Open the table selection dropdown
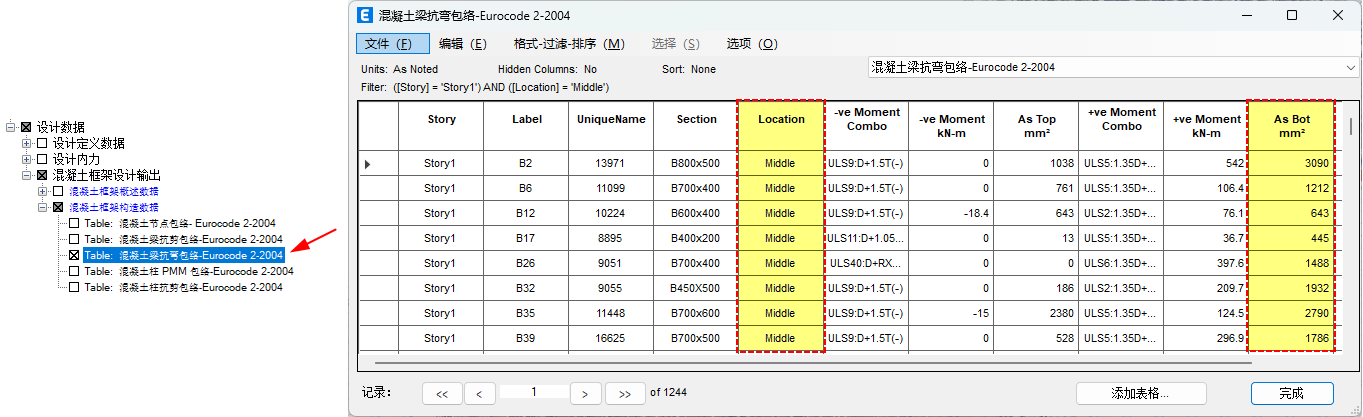This screenshot has width=1363, height=417. [x=1351, y=67]
